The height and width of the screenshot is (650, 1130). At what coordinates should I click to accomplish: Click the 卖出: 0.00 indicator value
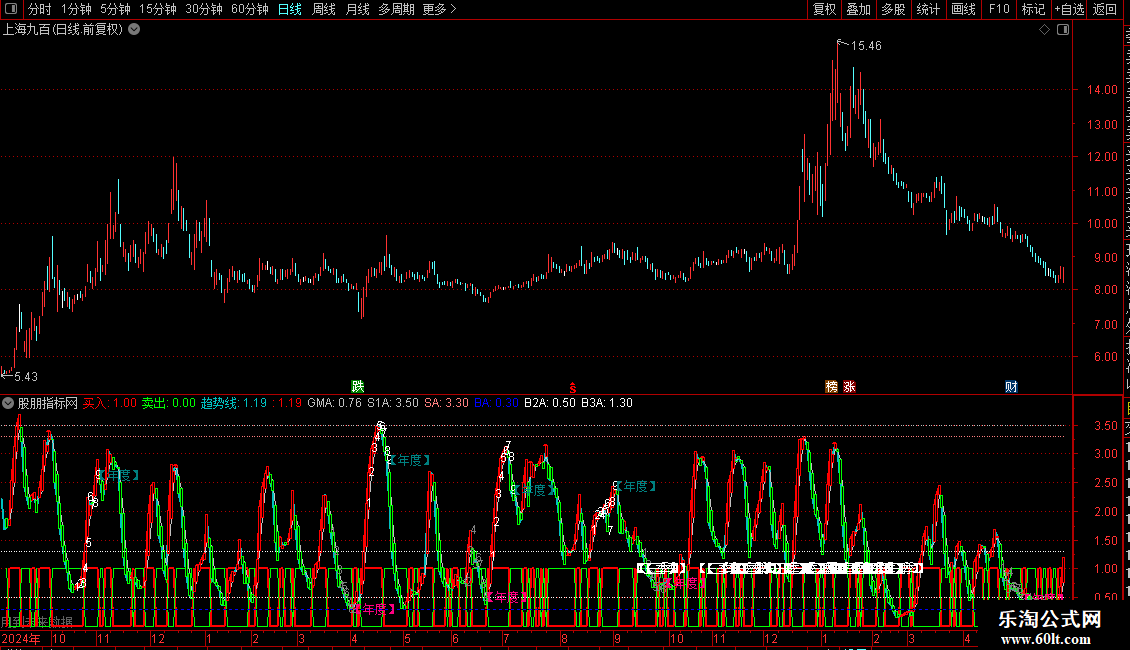[168, 403]
